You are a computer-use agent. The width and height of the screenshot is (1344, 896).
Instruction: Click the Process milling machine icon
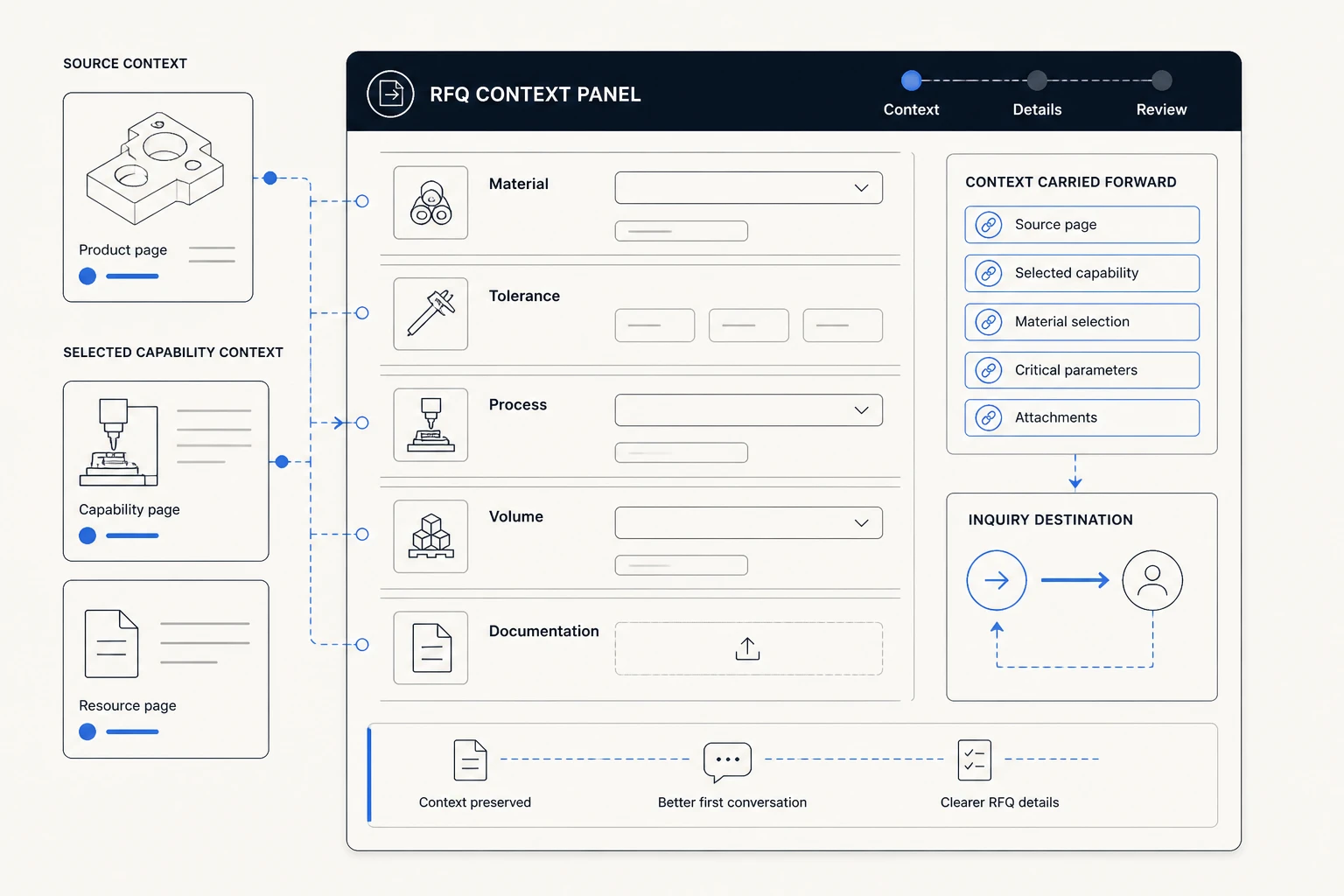430,425
